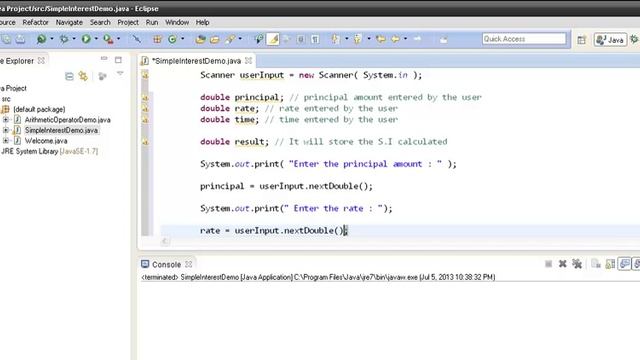Click the Run green play button

[x=86, y=39]
